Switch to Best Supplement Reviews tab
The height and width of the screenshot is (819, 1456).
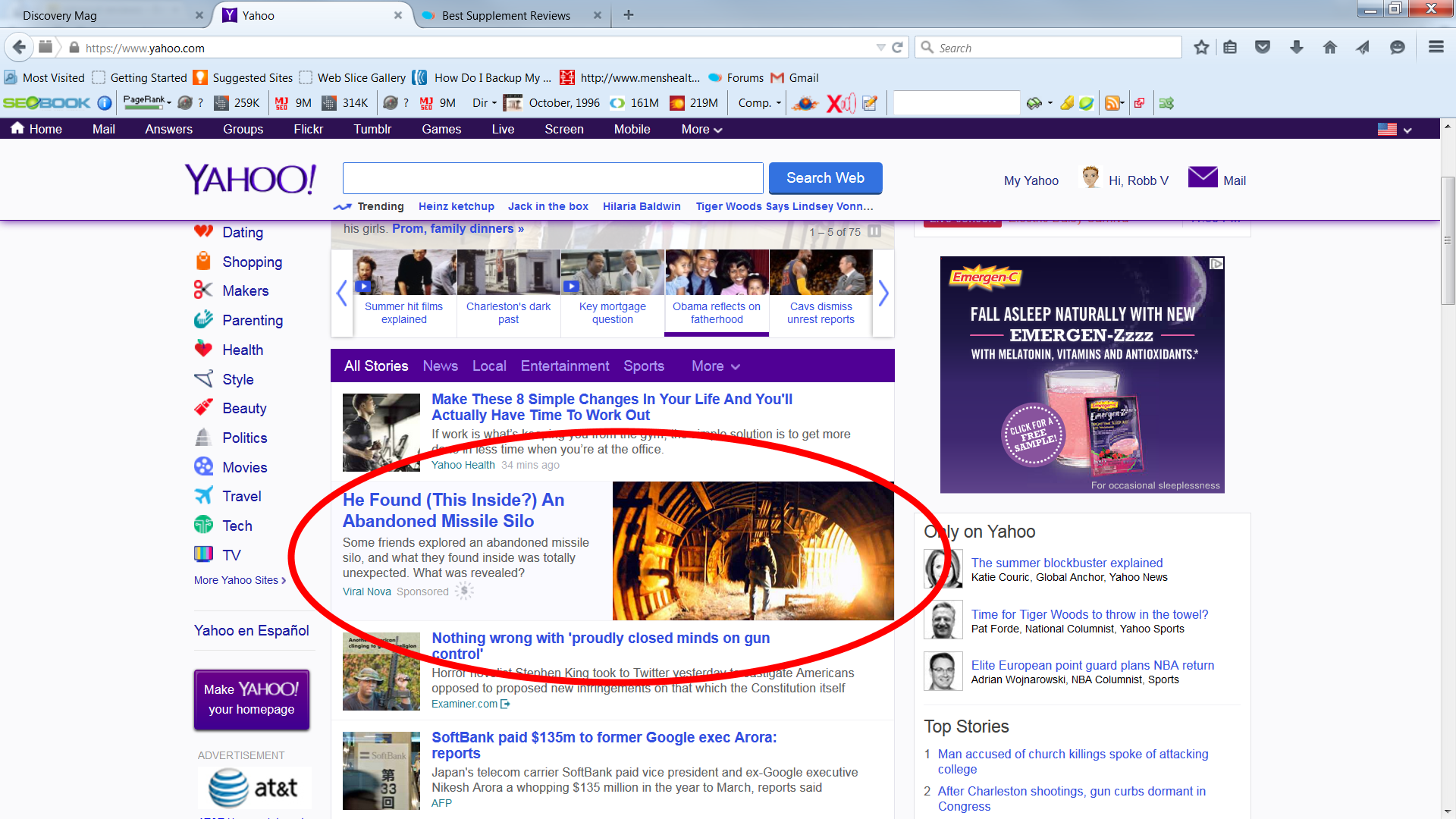click(x=513, y=15)
